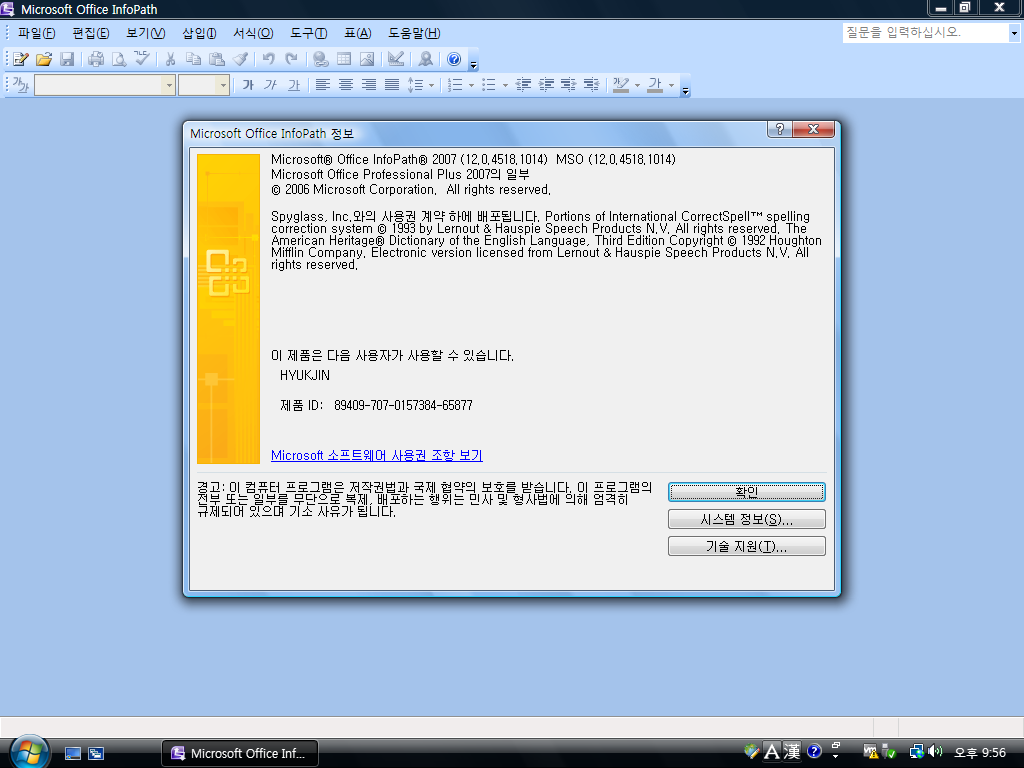Expand the bulleted list dropdown arrow
Viewport: 1024px width, 768px height.
pyautogui.click(x=505, y=86)
